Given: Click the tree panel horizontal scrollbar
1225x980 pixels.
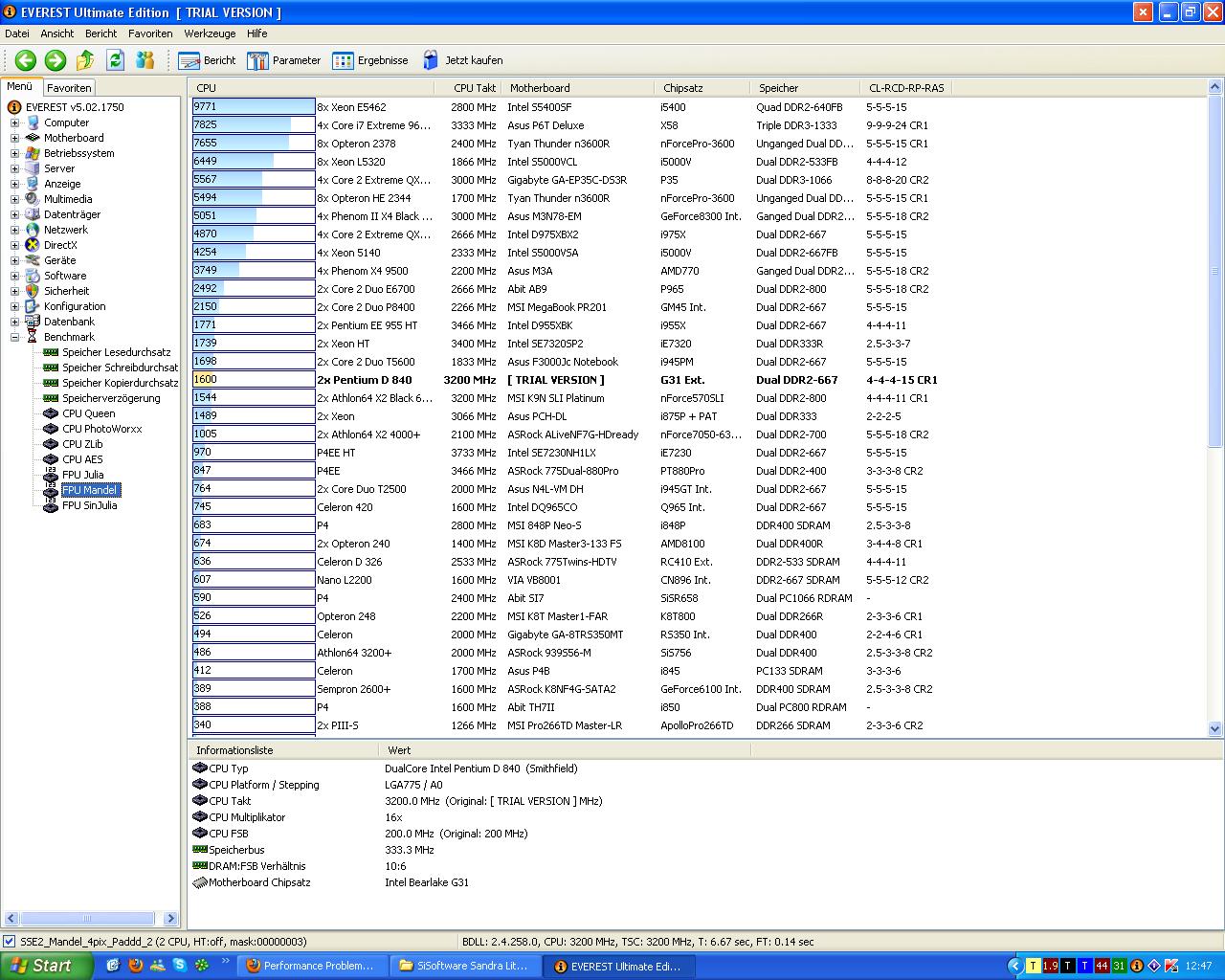Looking at the screenshot, I should click(88, 919).
